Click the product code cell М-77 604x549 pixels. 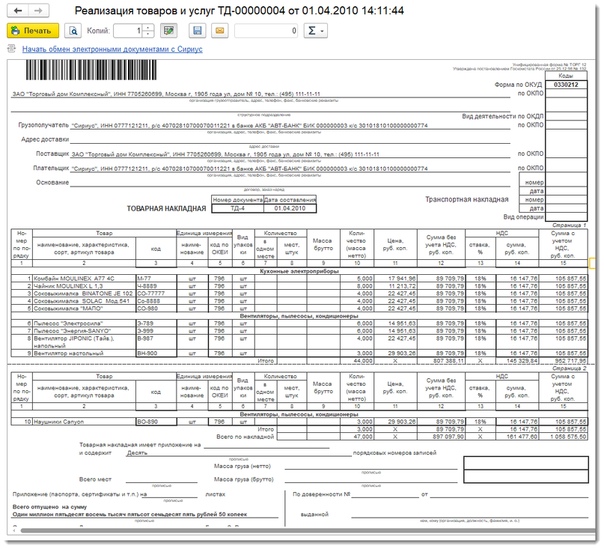(156, 279)
